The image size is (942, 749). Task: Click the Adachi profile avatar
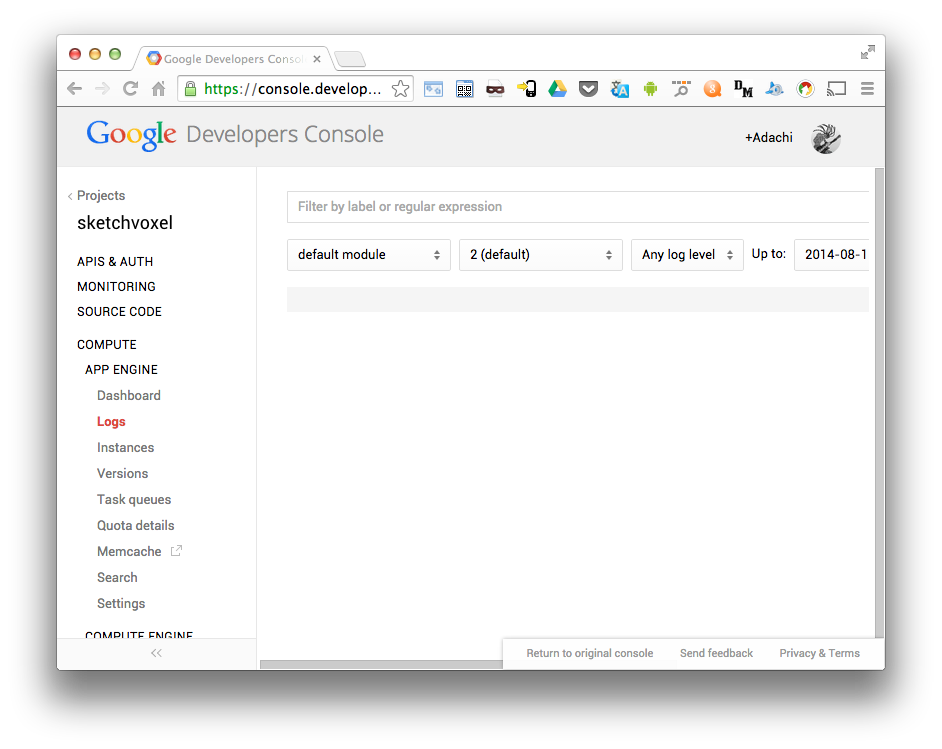(826, 138)
